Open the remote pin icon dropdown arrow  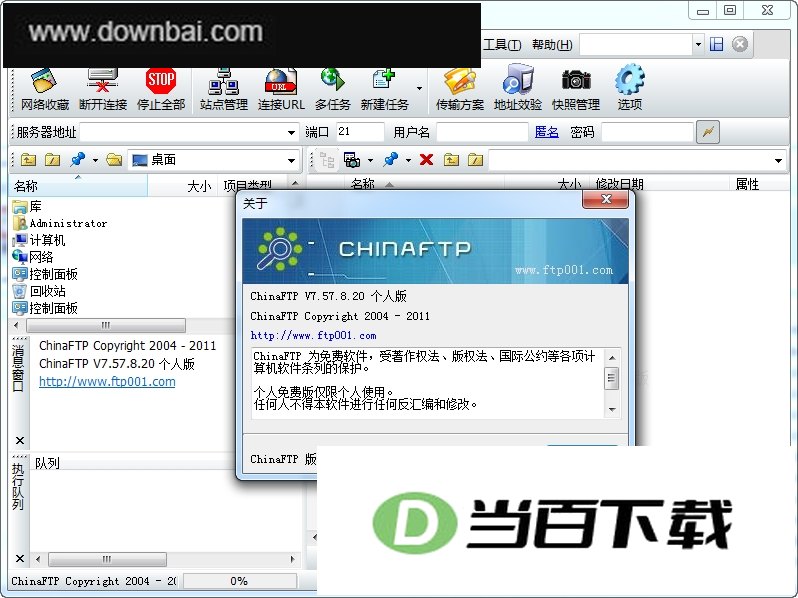coord(408,160)
